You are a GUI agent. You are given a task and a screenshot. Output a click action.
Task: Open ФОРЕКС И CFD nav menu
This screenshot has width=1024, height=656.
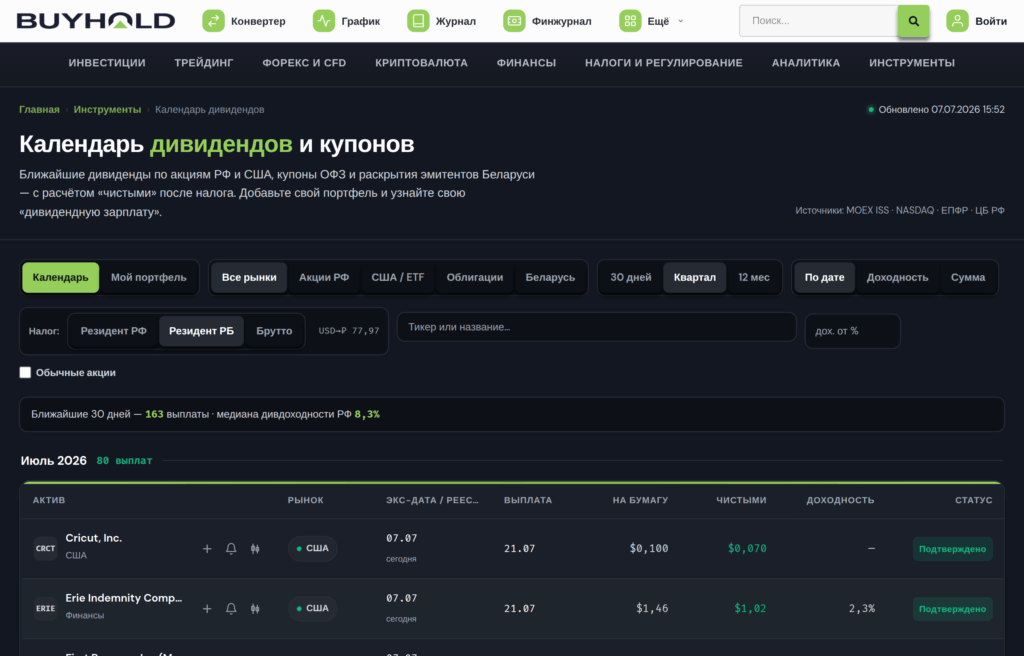[304, 63]
